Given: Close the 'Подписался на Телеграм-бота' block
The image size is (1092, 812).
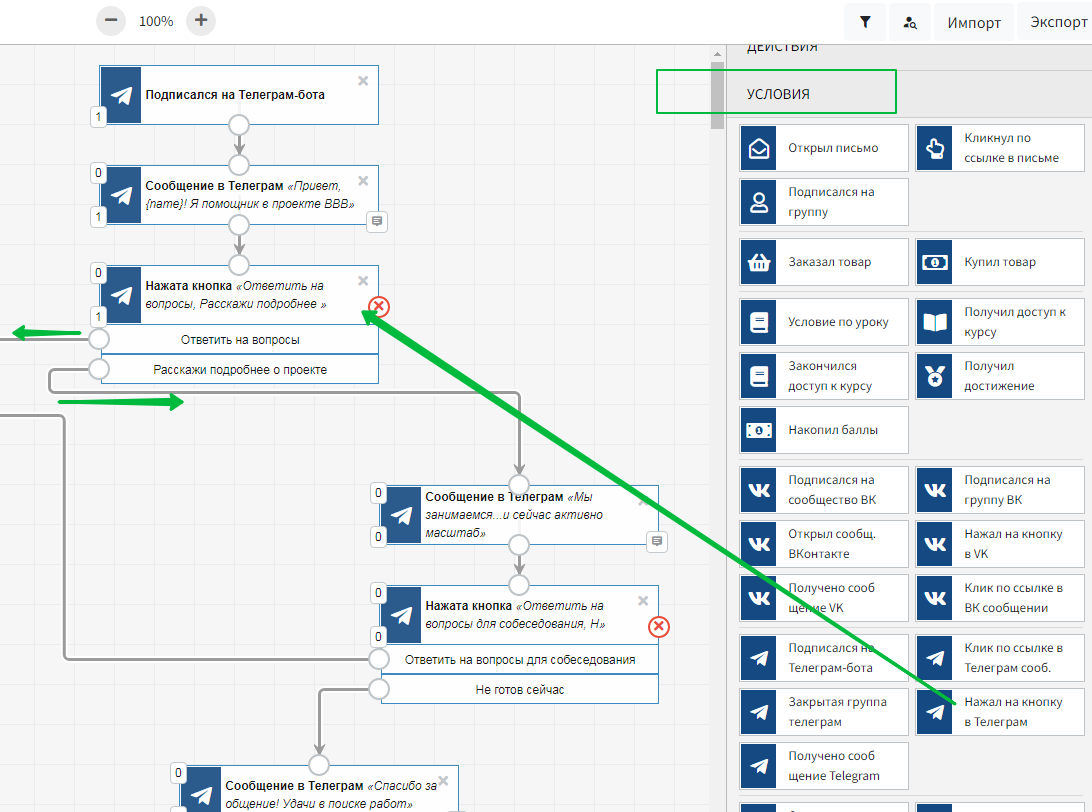Looking at the screenshot, I should point(363,80).
